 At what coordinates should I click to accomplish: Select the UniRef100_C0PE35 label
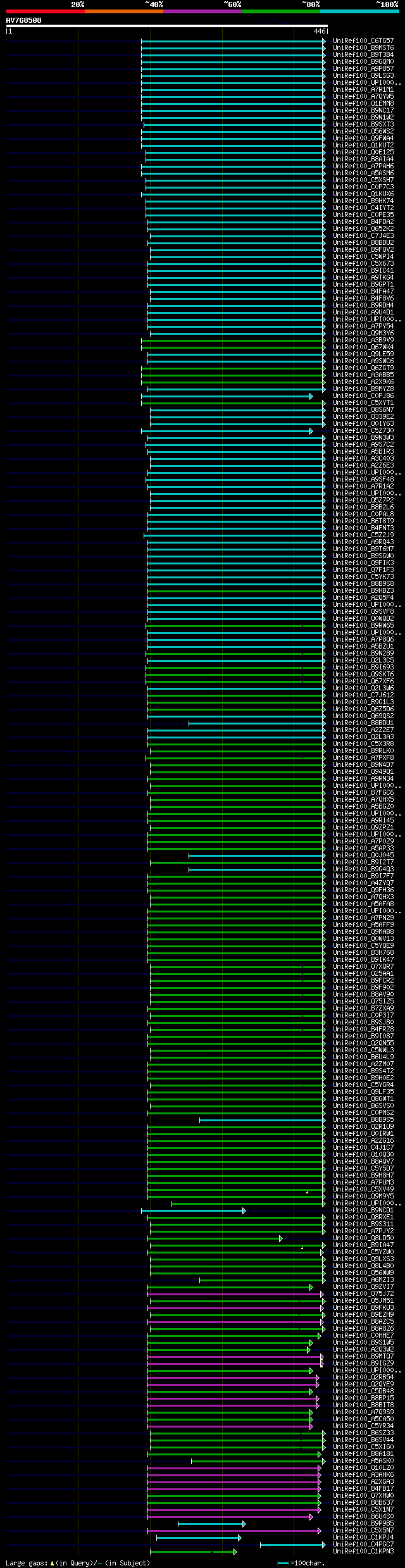(x=363, y=215)
